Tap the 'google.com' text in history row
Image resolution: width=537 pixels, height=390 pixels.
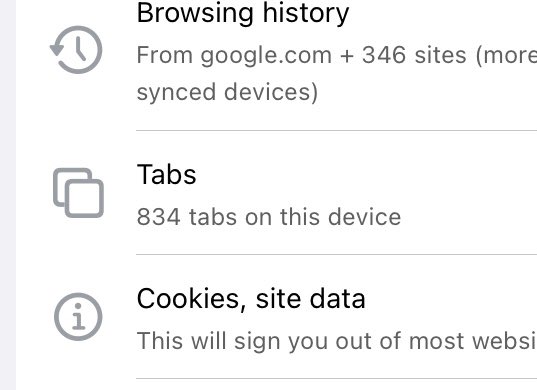[x=266, y=56]
